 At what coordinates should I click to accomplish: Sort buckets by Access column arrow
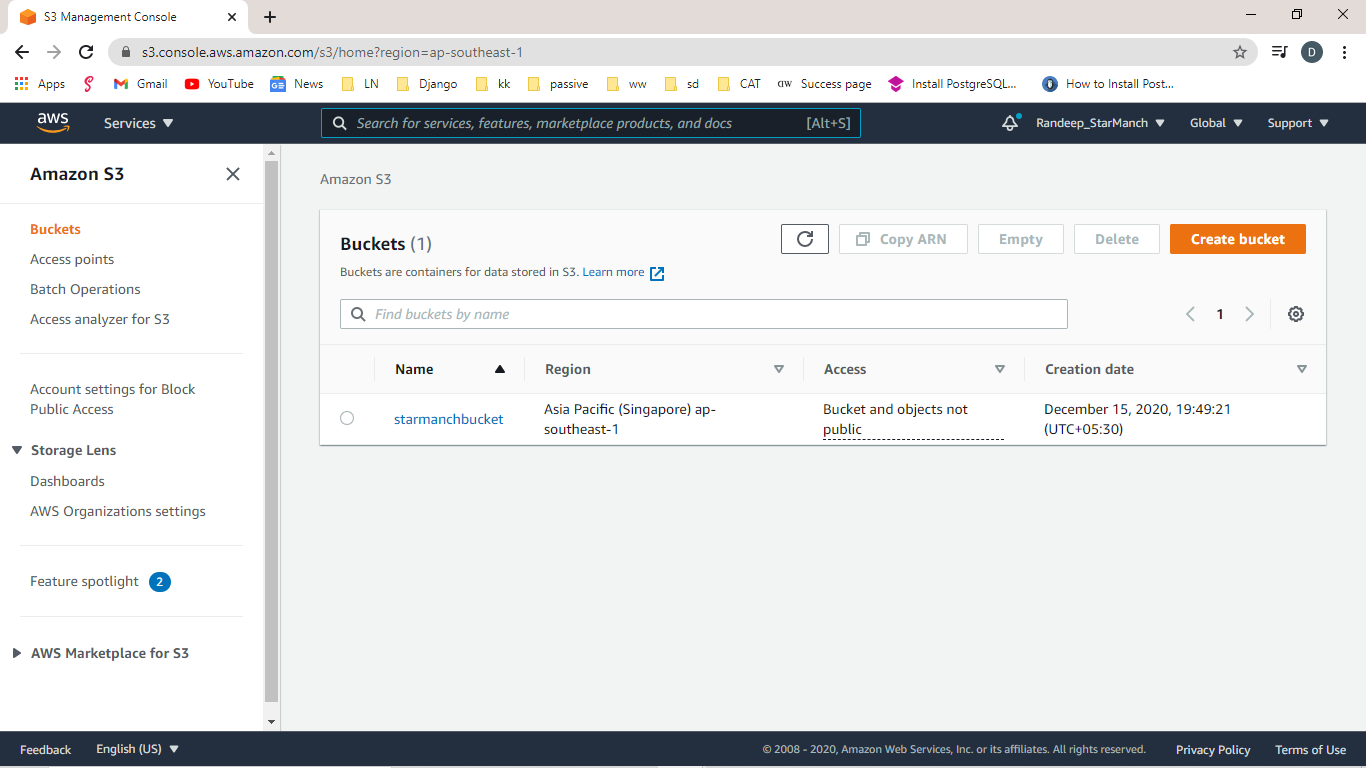pyautogui.click(x=1000, y=369)
